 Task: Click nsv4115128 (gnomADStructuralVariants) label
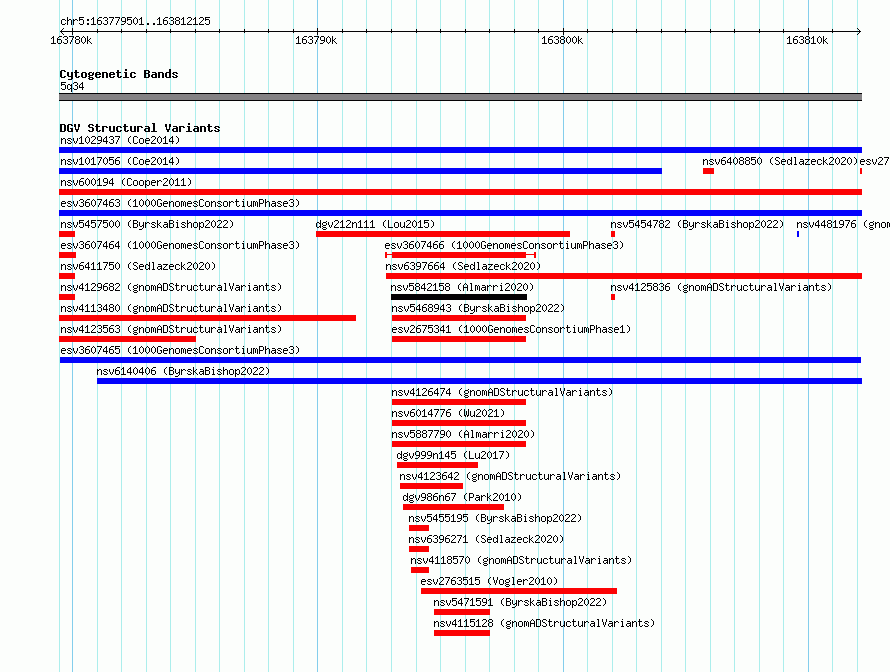pyautogui.click(x=544, y=623)
